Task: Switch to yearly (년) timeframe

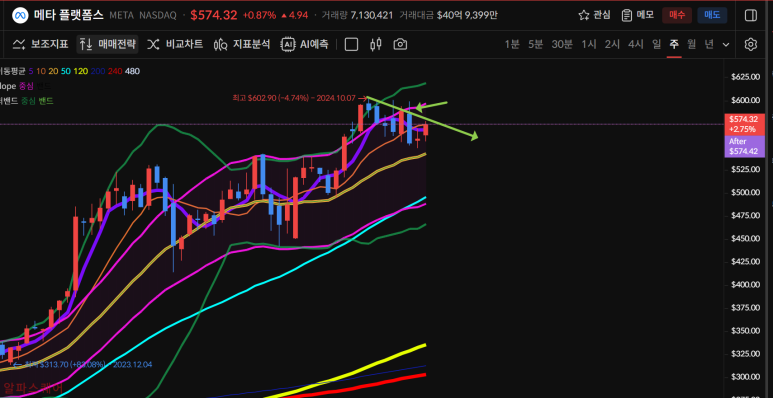Action: coord(709,44)
